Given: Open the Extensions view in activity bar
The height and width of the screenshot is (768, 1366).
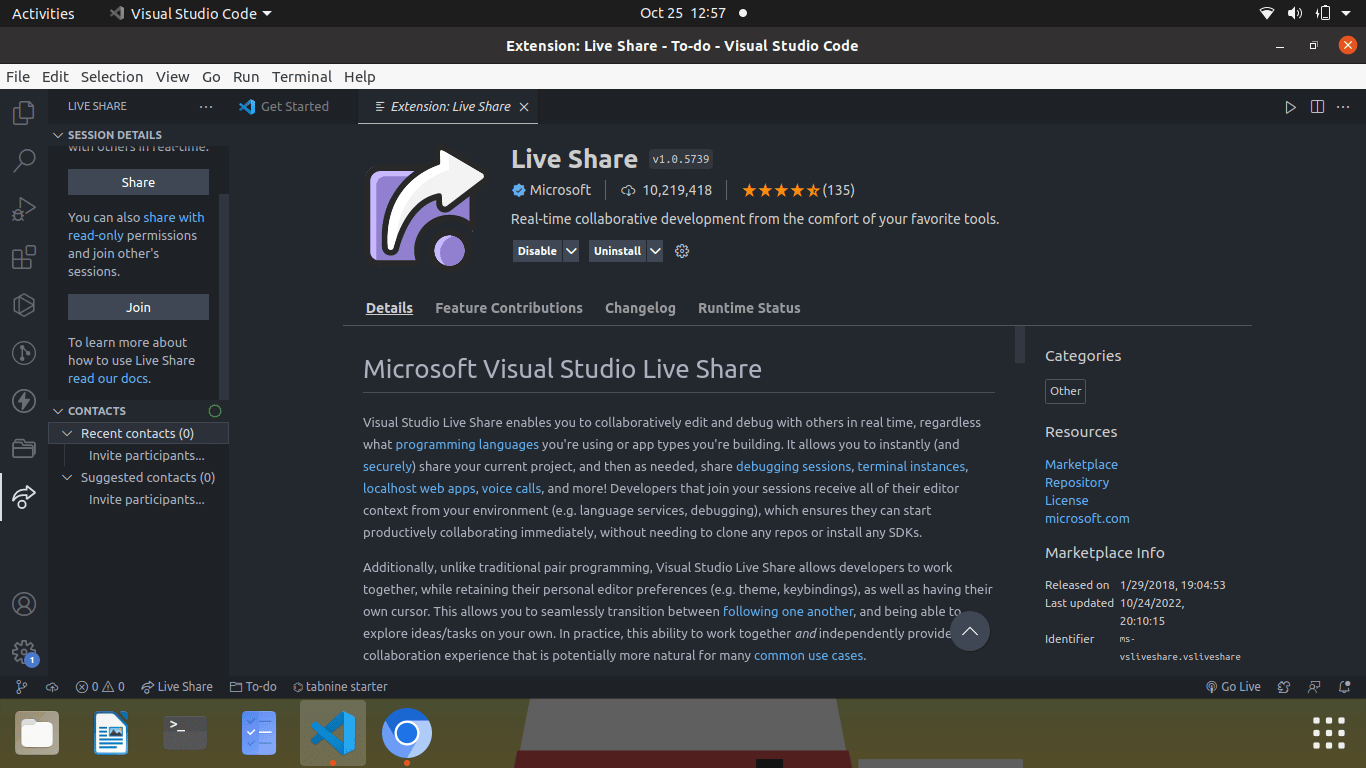Looking at the screenshot, I should tap(24, 257).
